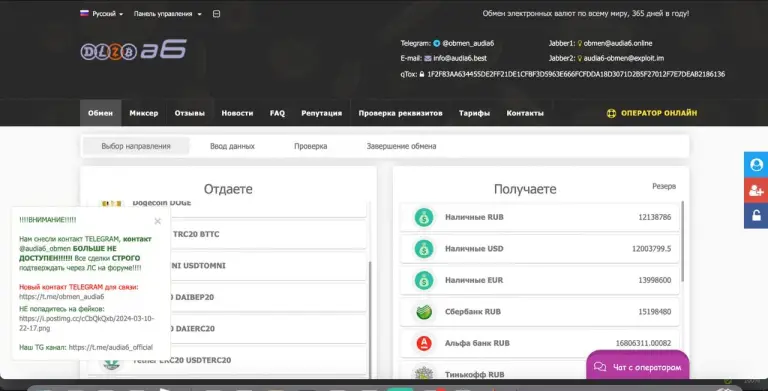
Task: Open the Репутация menu item
Action: pyautogui.click(x=321, y=113)
